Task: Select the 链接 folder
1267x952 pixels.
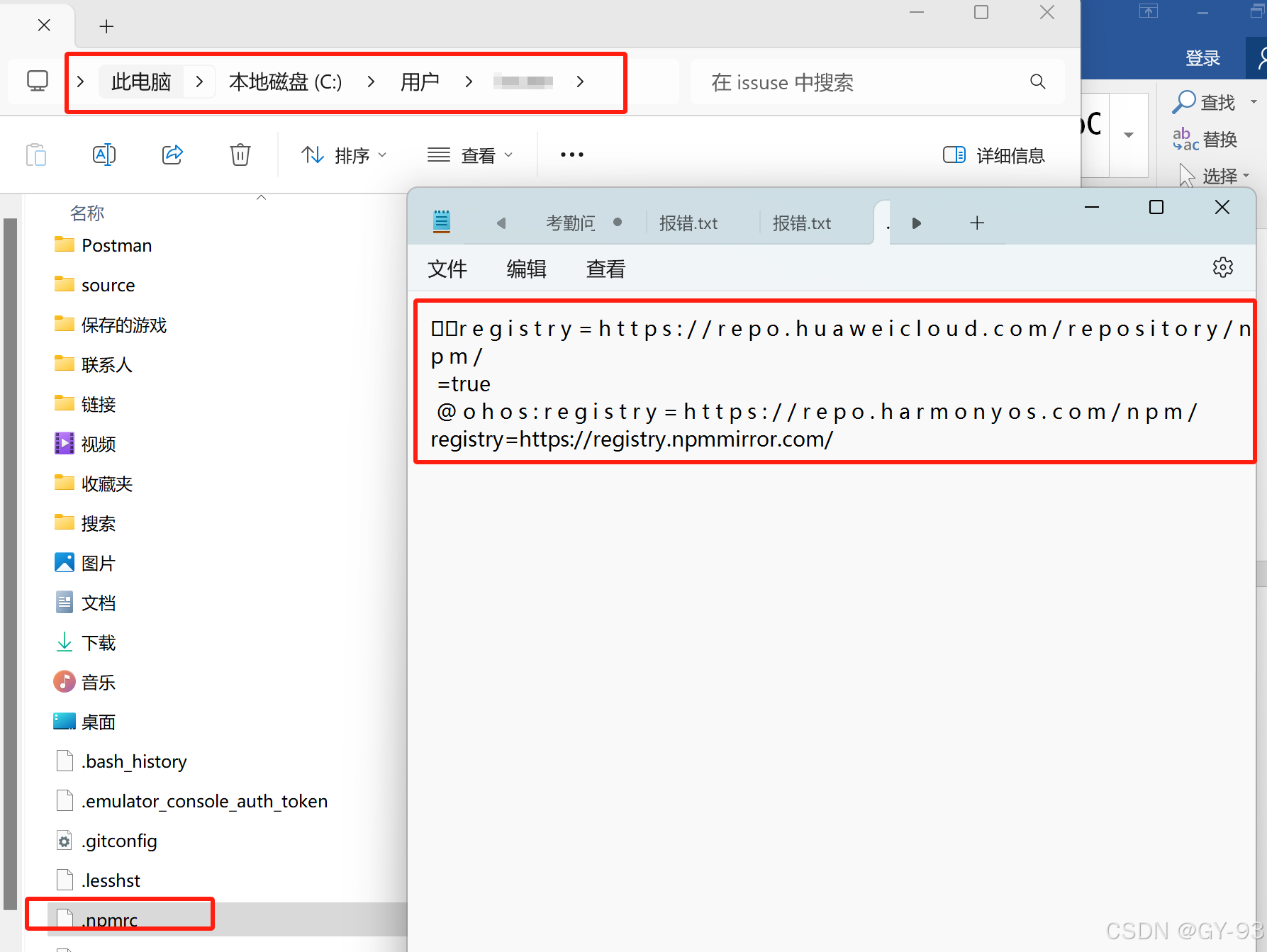Action: click(x=85, y=404)
